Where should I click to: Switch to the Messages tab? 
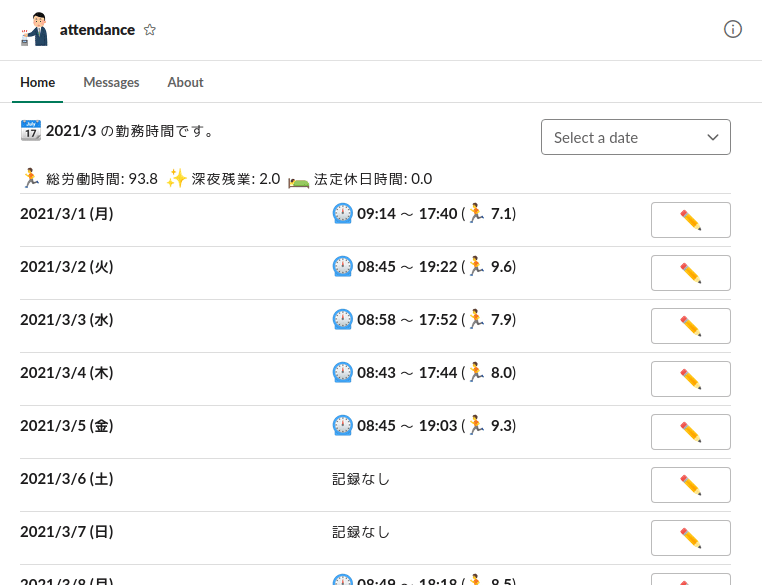[x=111, y=82]
